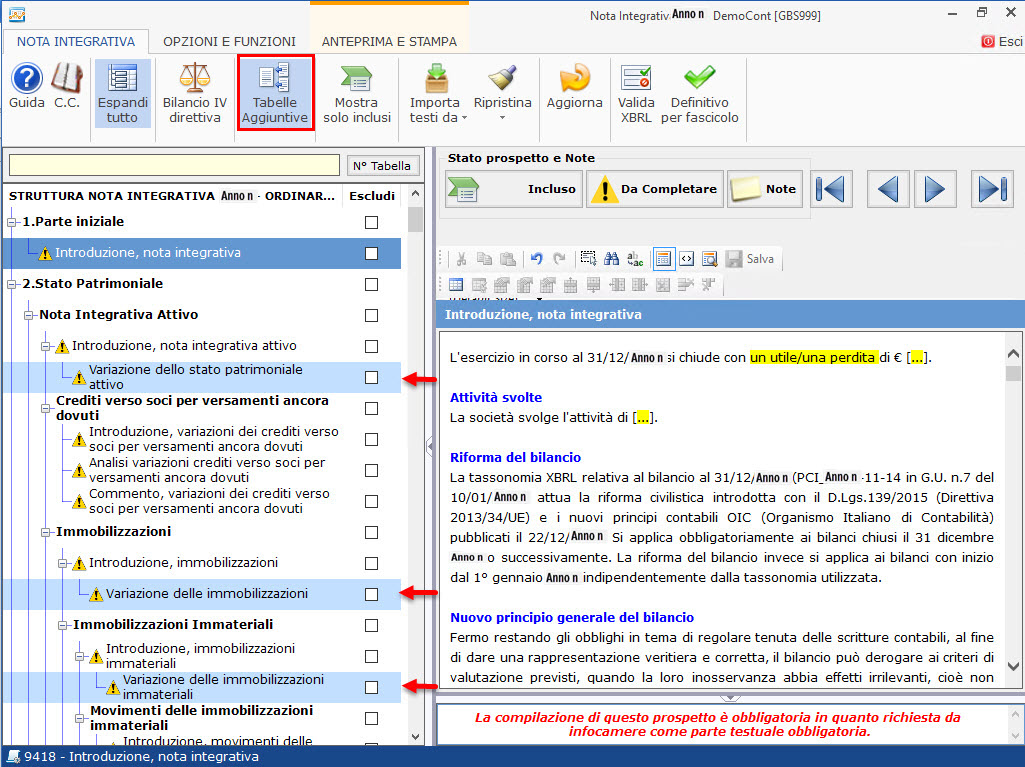This screenshot has height=767, width=1025.
Task: Click the N° Tabella button
Action: tap(382, 166)
